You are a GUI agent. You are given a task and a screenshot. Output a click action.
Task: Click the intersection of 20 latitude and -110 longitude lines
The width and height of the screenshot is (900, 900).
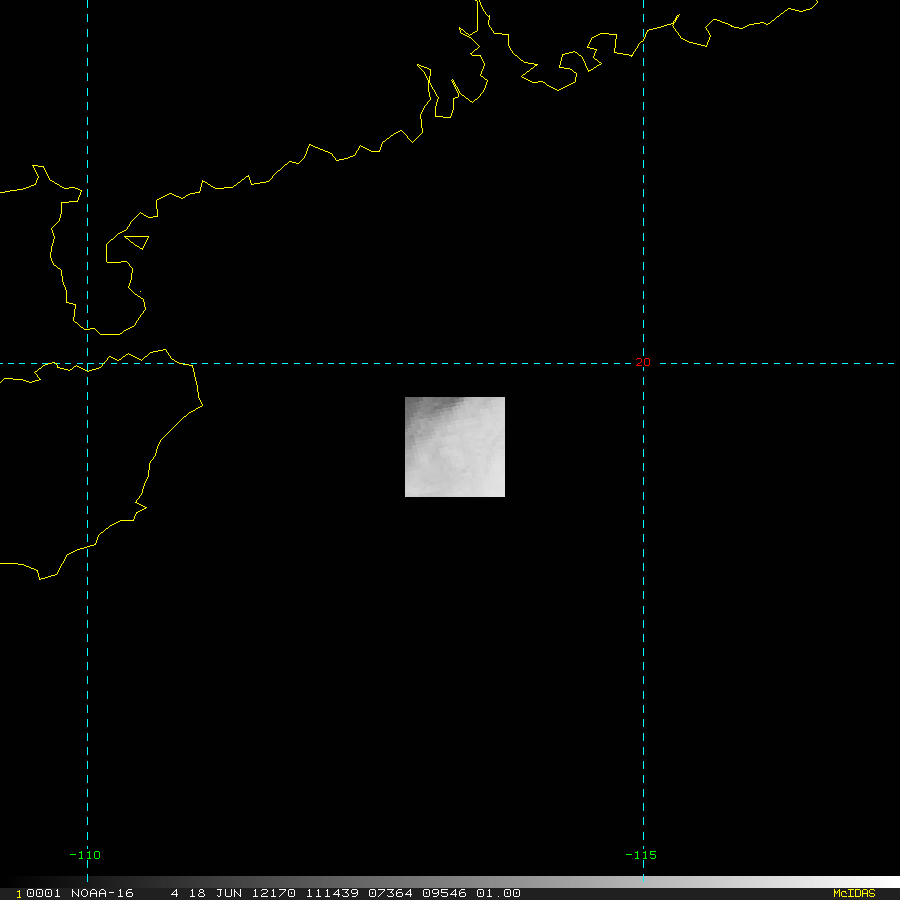click(x=88, y=363)
